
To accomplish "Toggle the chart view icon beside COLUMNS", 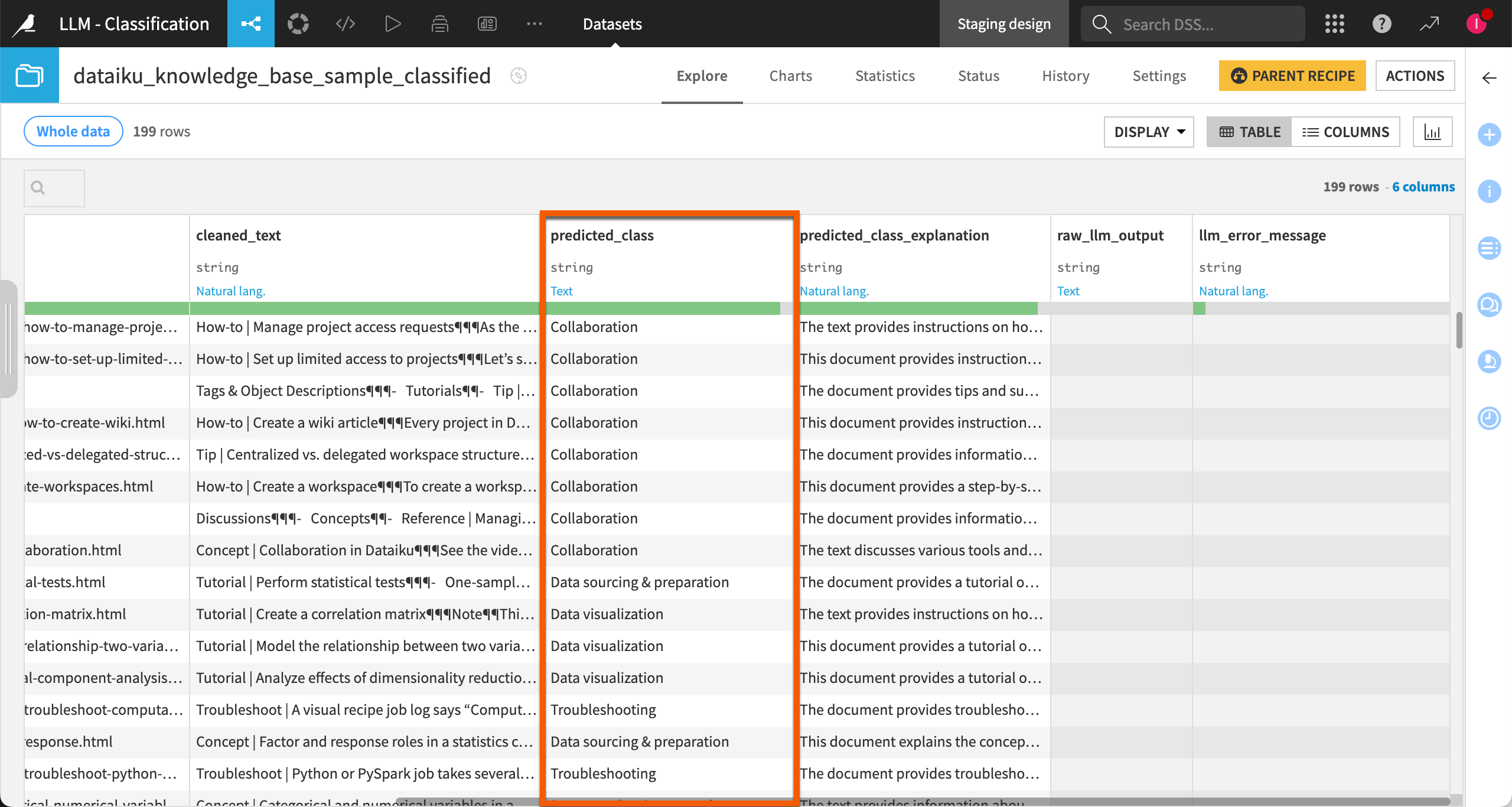I will [x=1433, y=131].
